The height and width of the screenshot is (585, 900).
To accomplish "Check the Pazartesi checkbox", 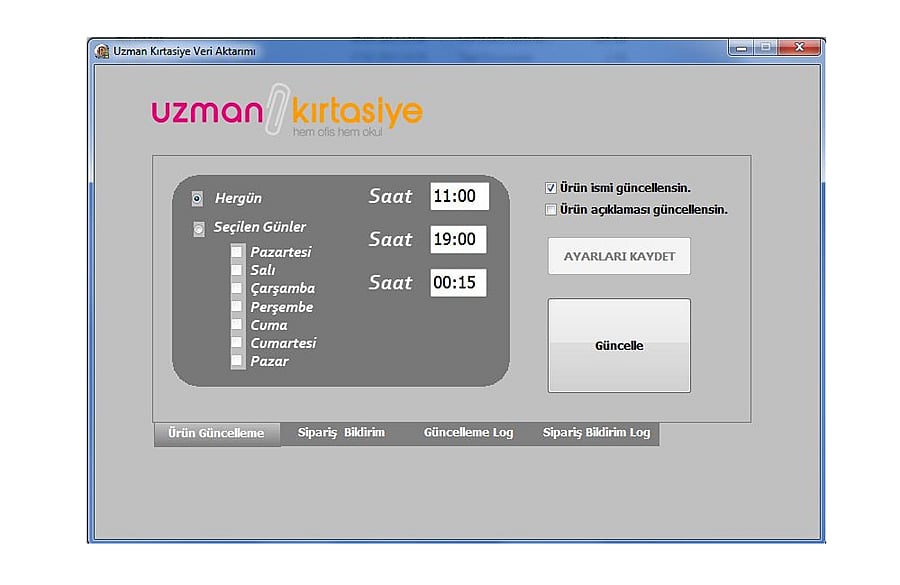I will (x=236, y=251).
